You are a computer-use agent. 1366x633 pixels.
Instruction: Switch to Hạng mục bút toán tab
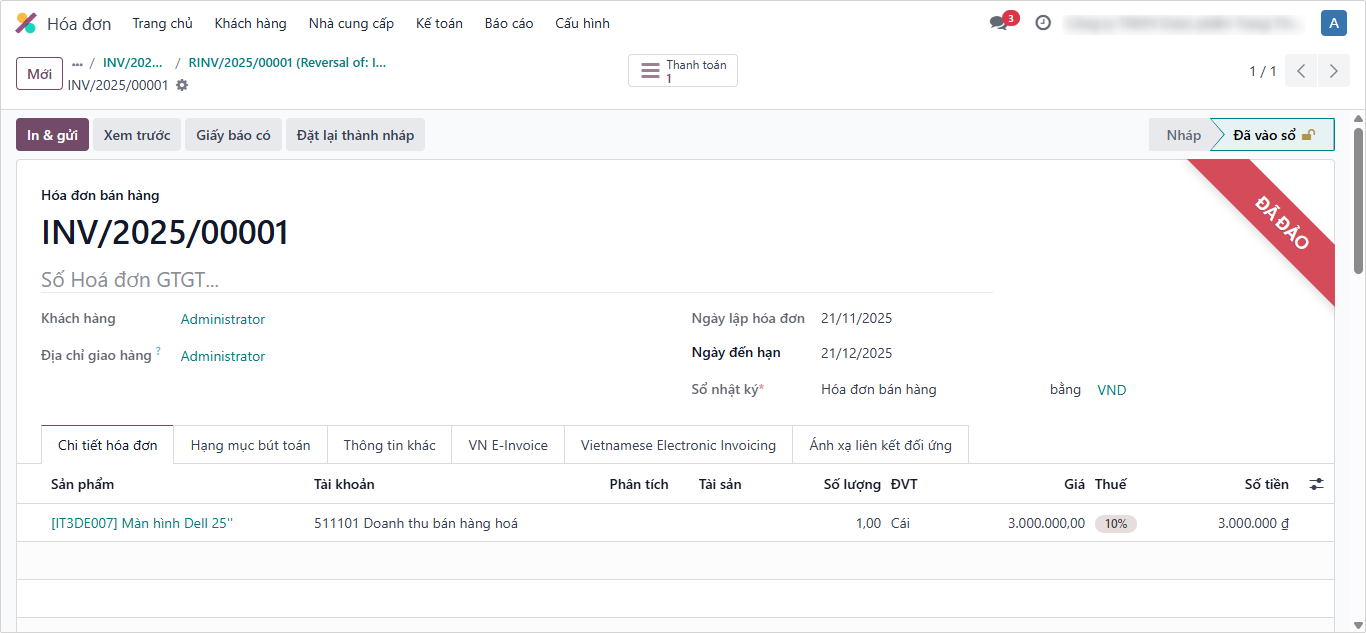click(250, 445)
